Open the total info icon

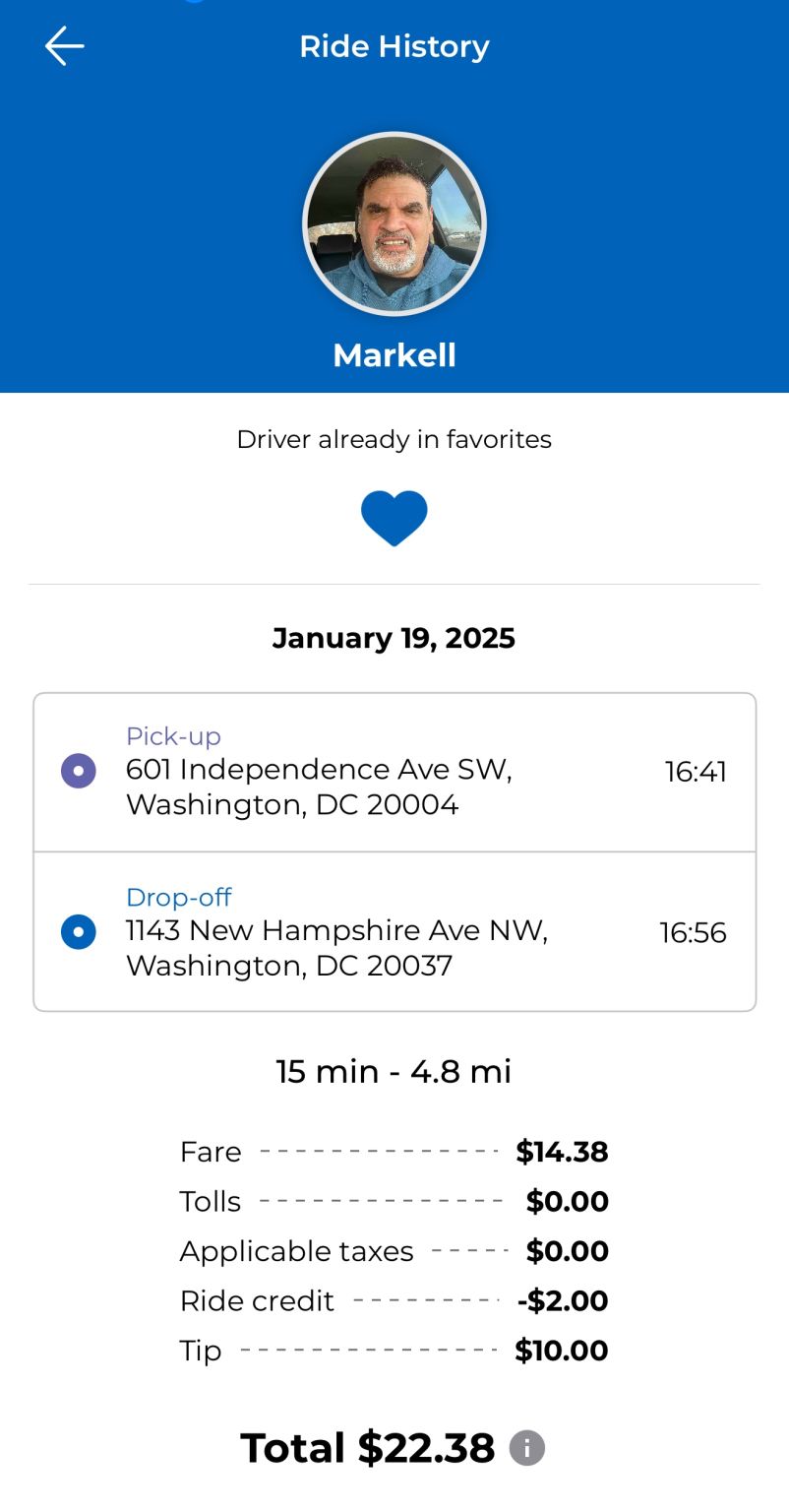[527, 1448]
